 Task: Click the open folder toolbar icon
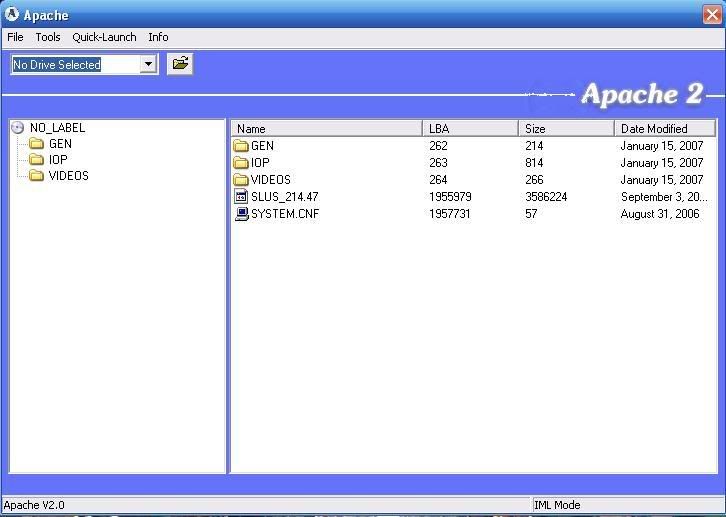pos(180,64)
